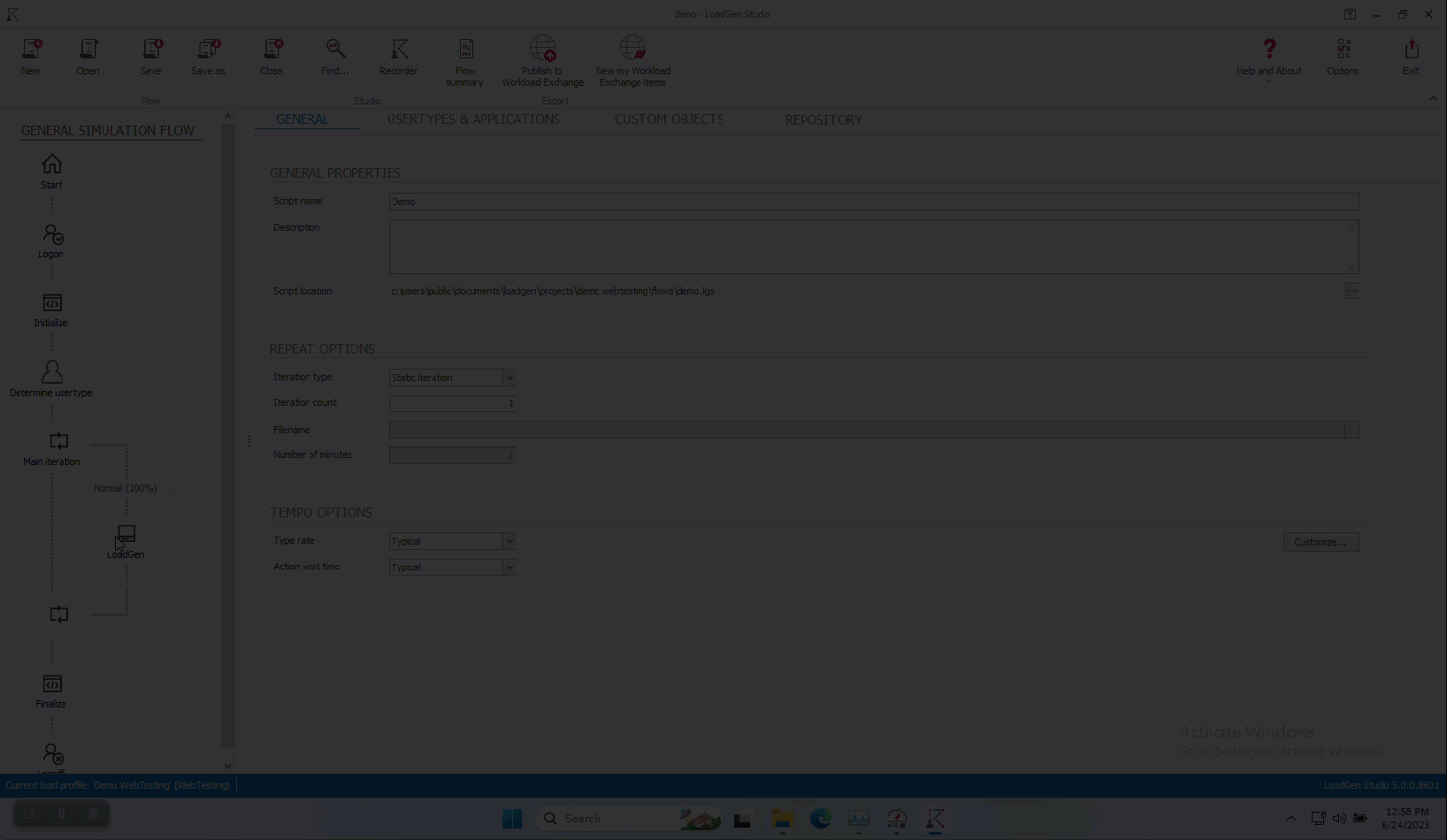The width and height of the screenshot is (1447, 840).
Task: Launch the Recorder
Action: [x=398, y=57]
